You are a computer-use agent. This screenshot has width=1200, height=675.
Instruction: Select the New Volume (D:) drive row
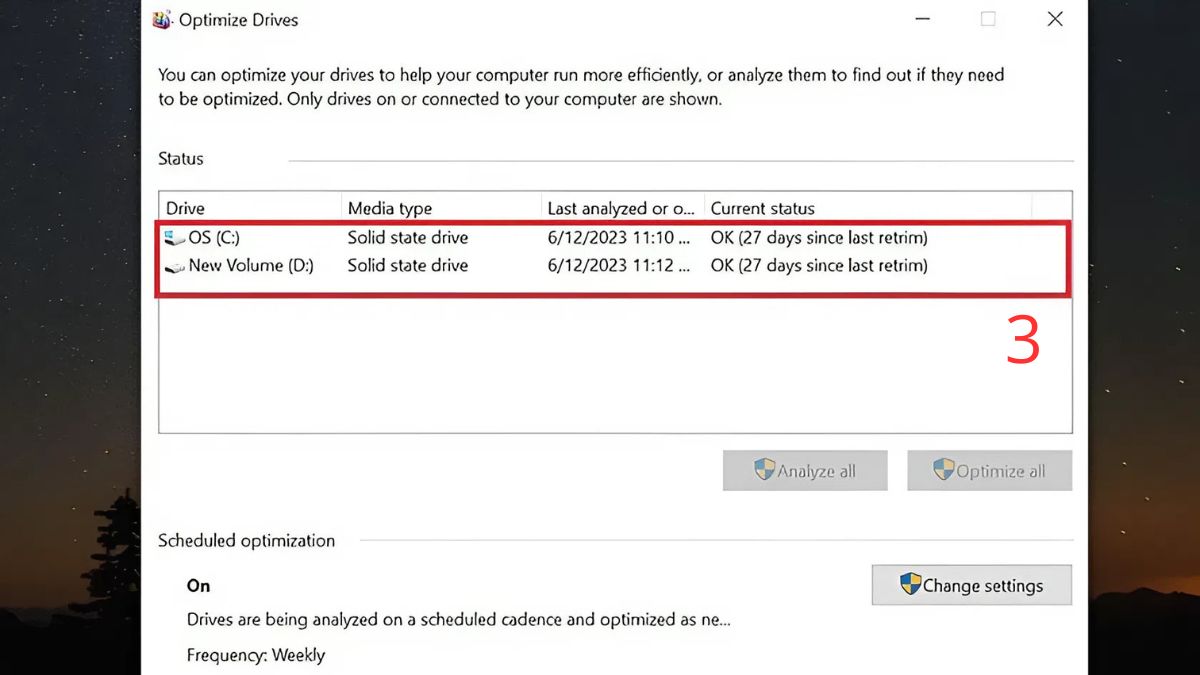pos(250,266)
